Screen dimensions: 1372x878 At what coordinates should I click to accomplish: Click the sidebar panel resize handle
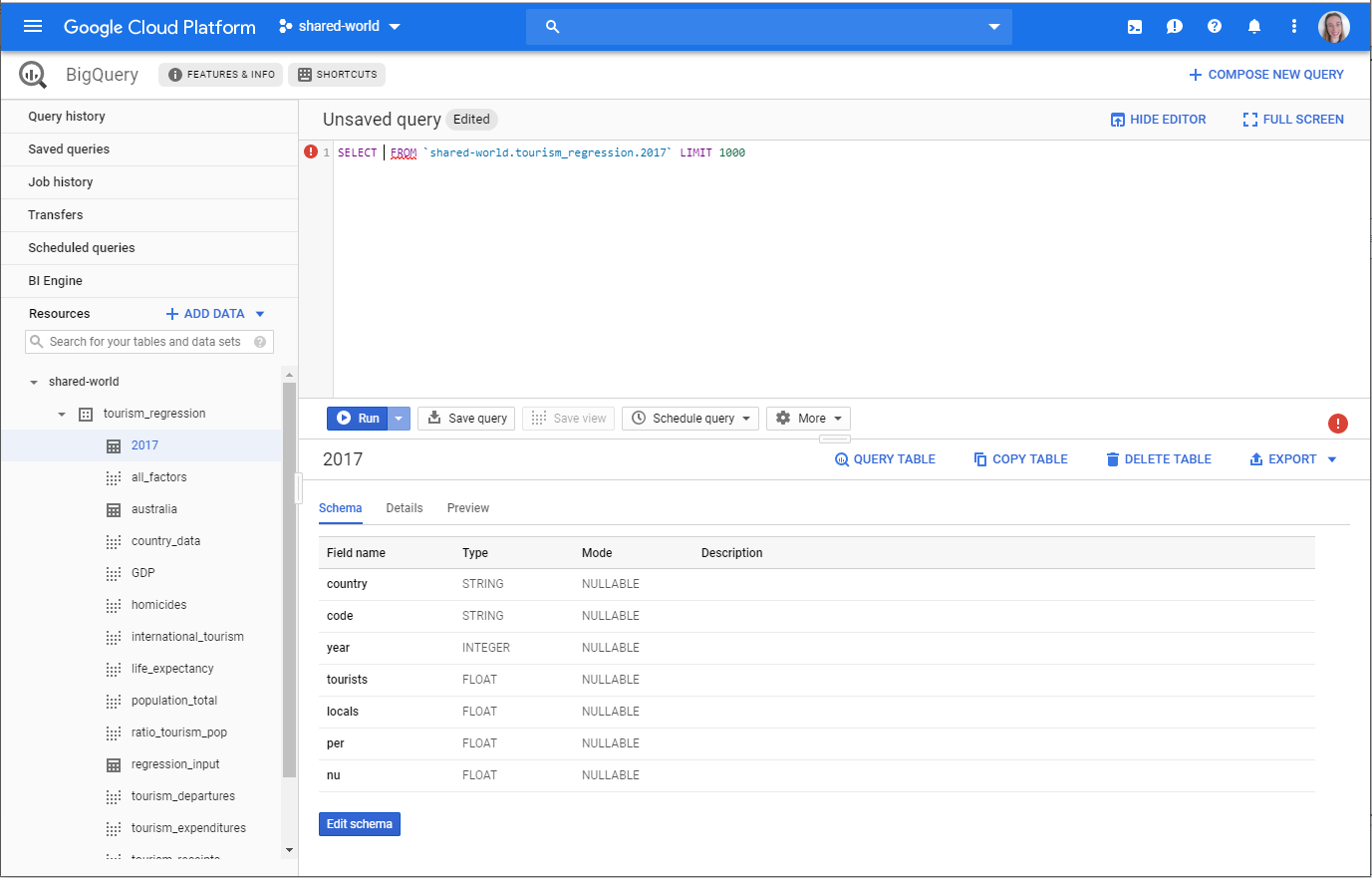pos(298,488)
